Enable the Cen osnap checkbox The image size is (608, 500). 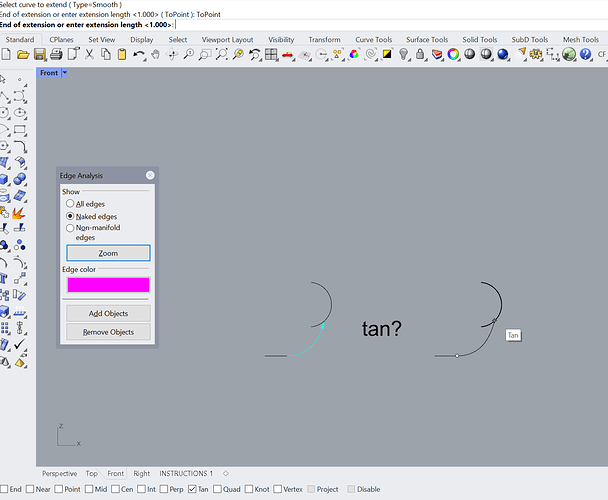pyautogui.click(x=116, y=489)
